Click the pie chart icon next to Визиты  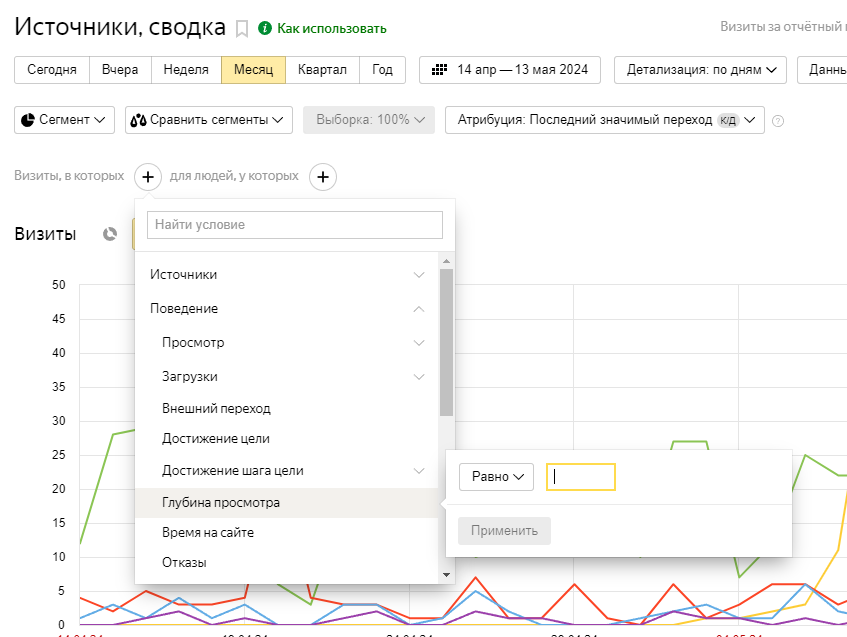[x=110, y=234]
